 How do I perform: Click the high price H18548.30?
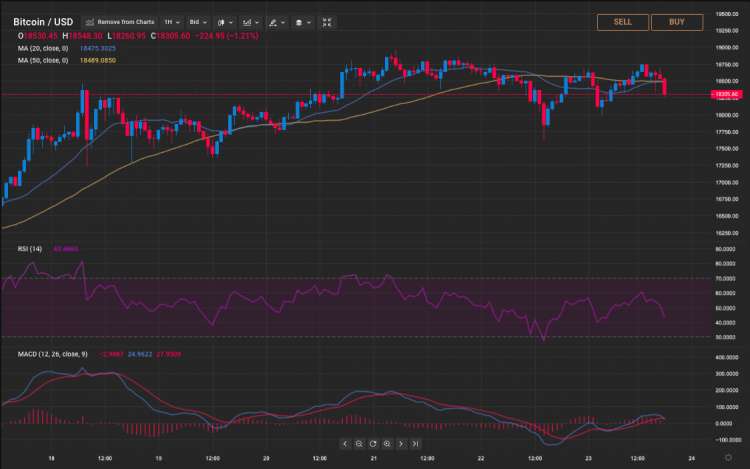tap(82, 36)
